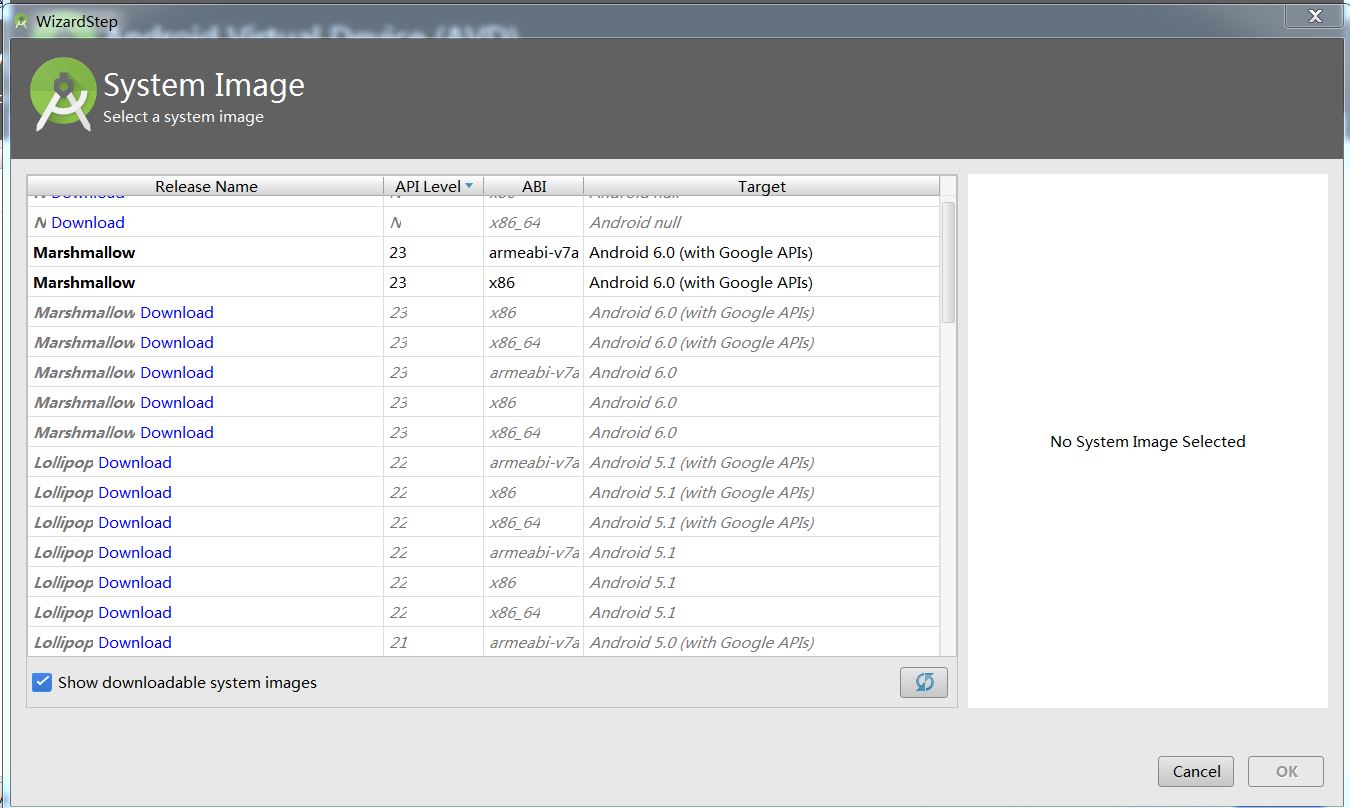Click the refresh system images icon button
The width and height of the screenshot is (1350, 808).
(924, 682)
